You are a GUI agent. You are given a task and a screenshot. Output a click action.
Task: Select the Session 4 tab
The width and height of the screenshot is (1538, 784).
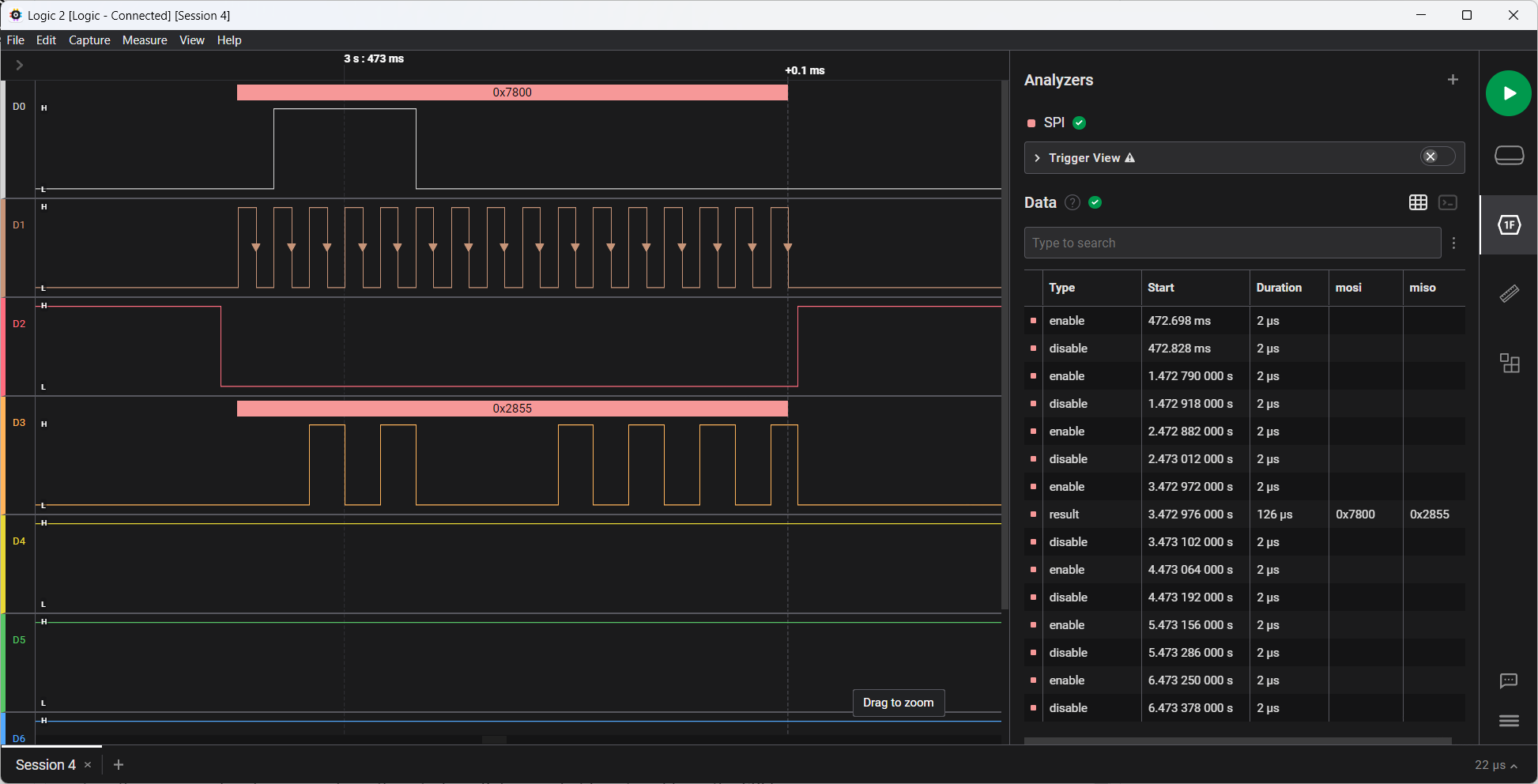pyautogui.click(x=47, y=764)
